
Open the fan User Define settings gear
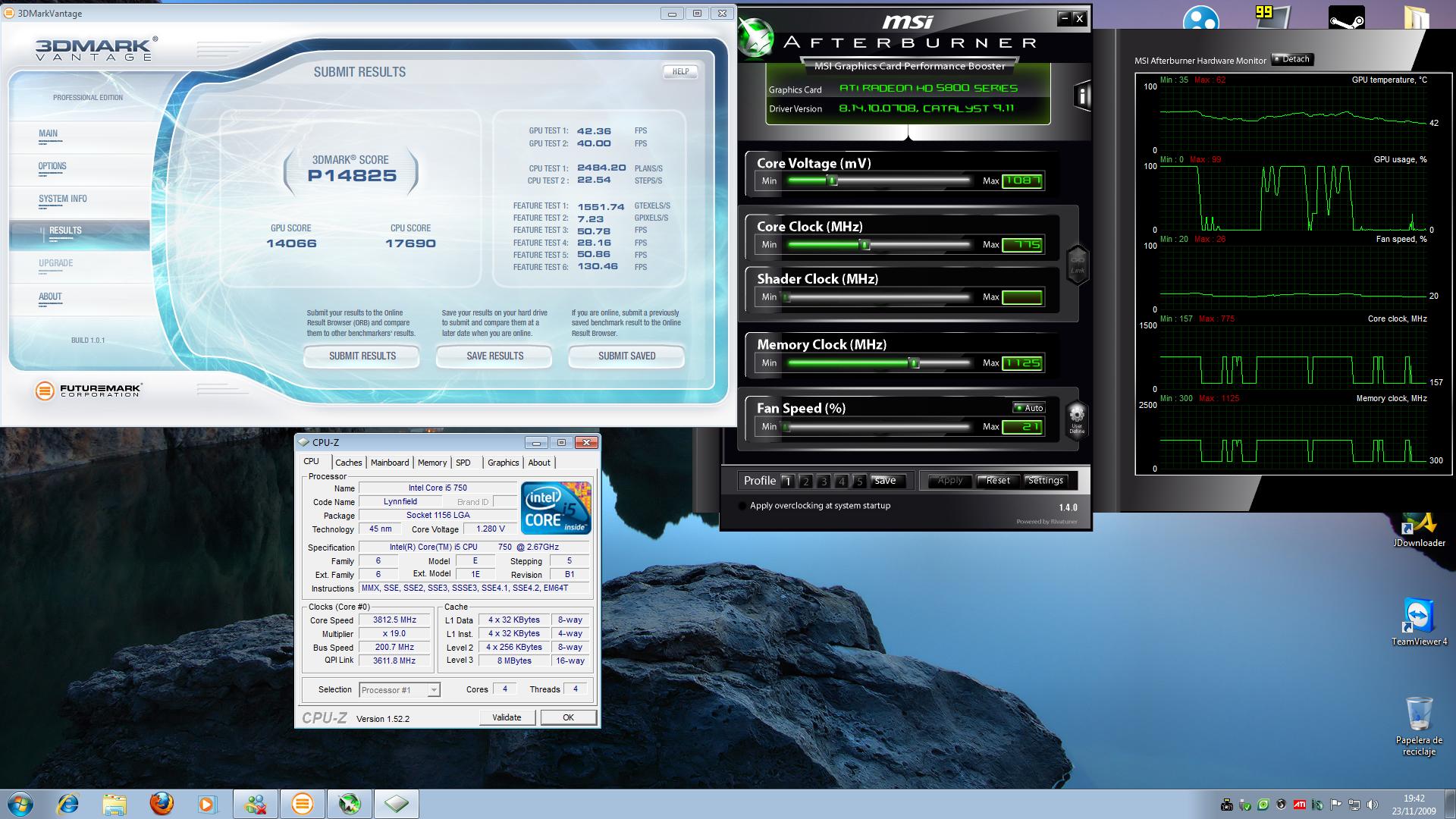pyautogui.click(x=1077, y=419)
